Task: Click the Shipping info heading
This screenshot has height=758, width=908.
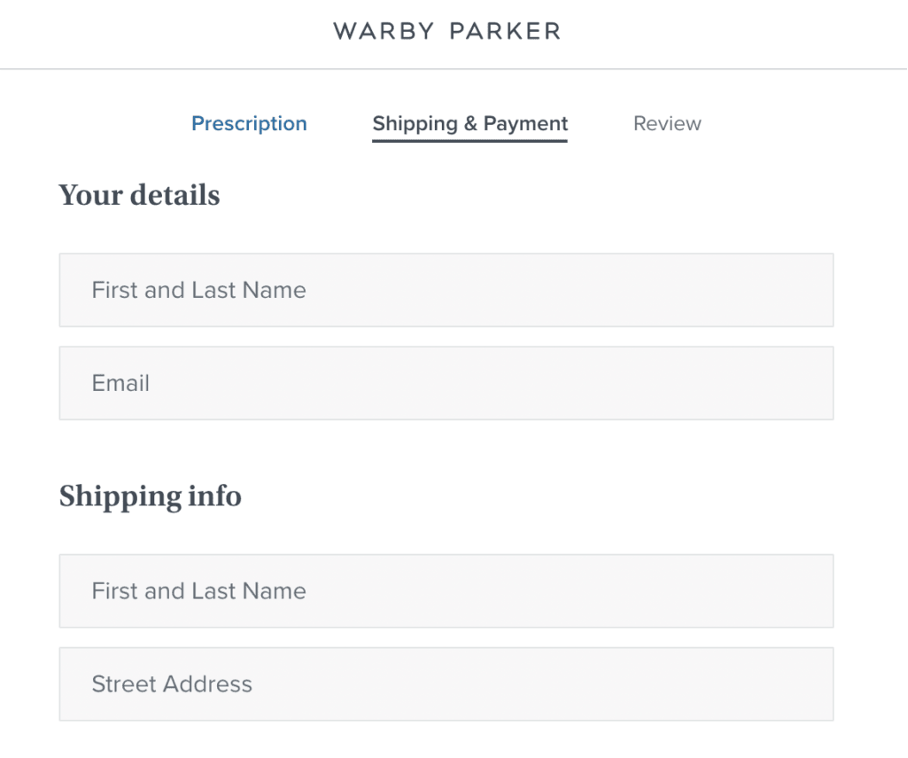Action: [151, 497]
